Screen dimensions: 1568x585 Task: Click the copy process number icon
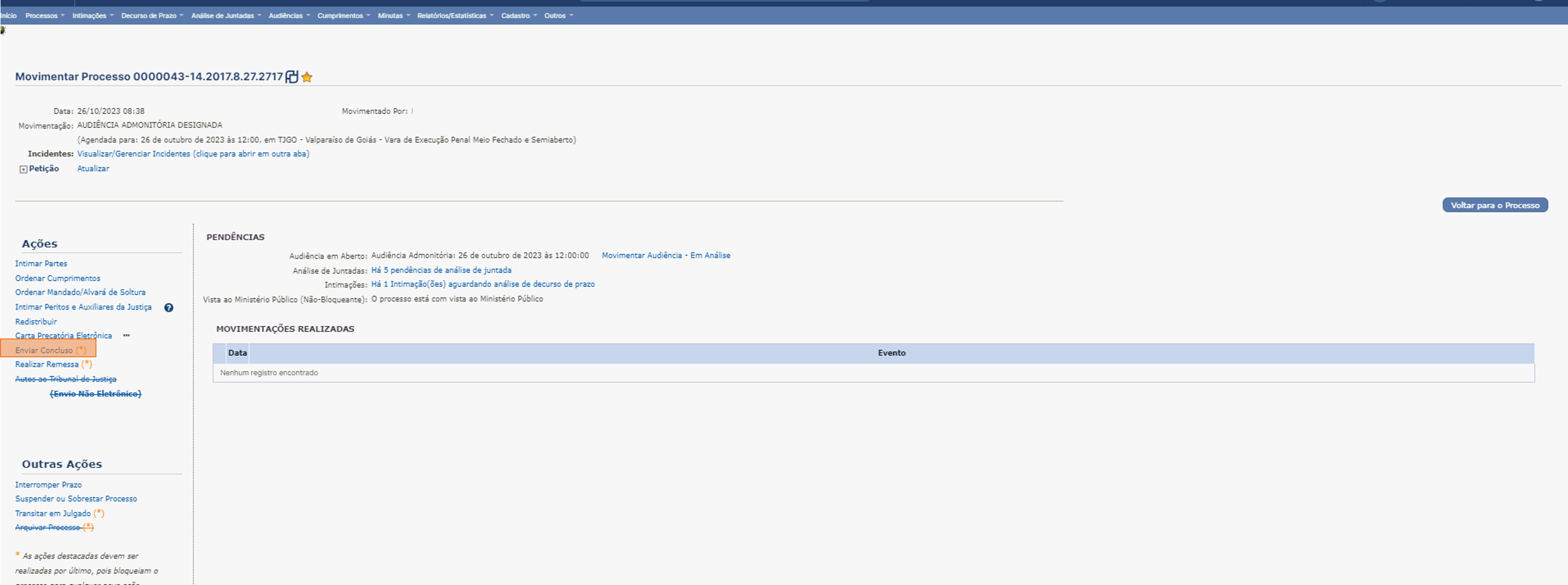pos(291,77)
